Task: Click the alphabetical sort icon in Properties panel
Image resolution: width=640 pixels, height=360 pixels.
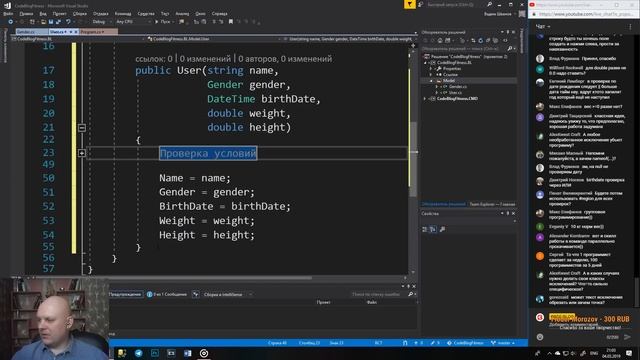Action: click(x=433, y=229)
